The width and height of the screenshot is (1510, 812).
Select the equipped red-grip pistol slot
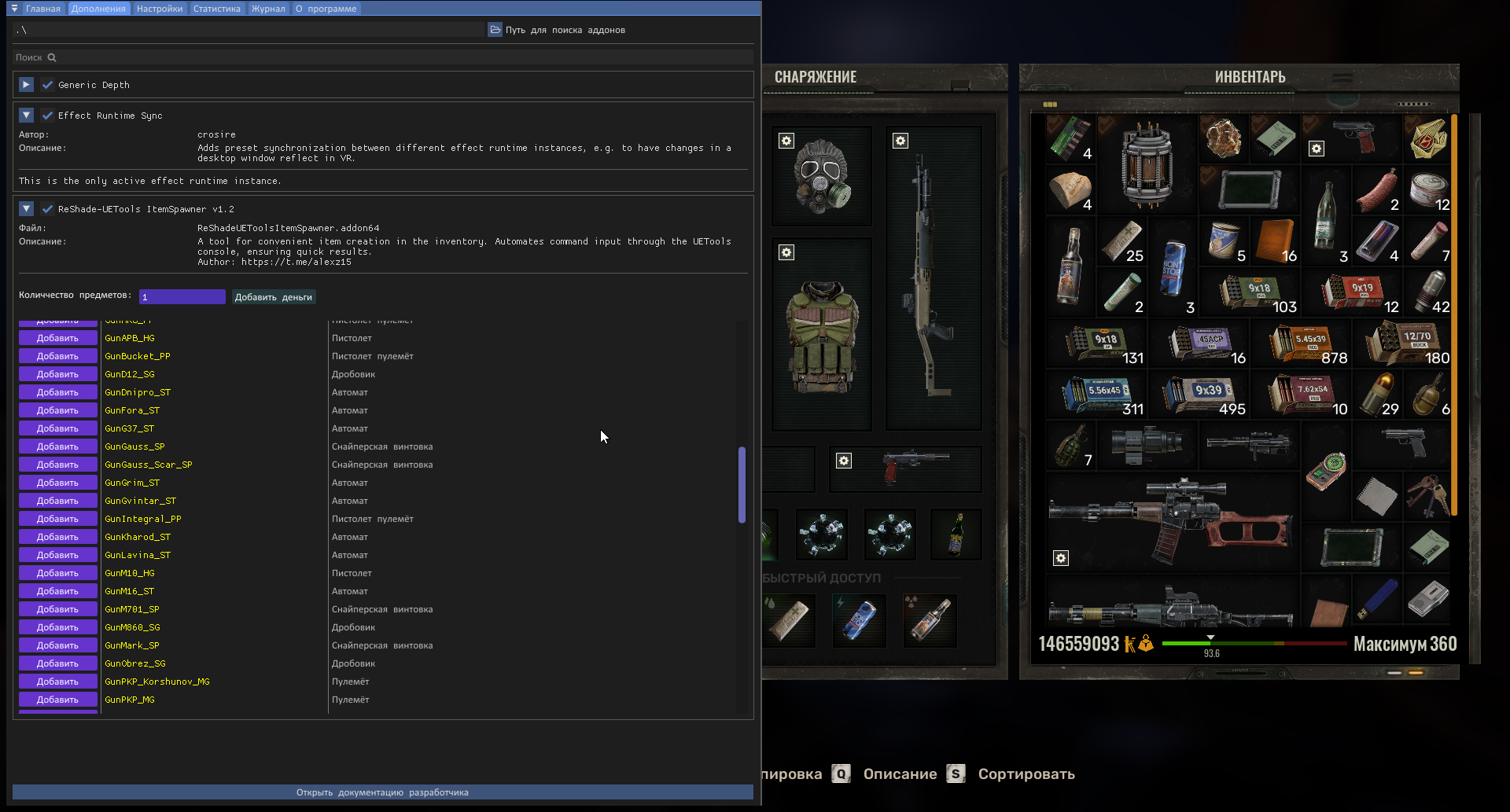(x=905, y=469)
